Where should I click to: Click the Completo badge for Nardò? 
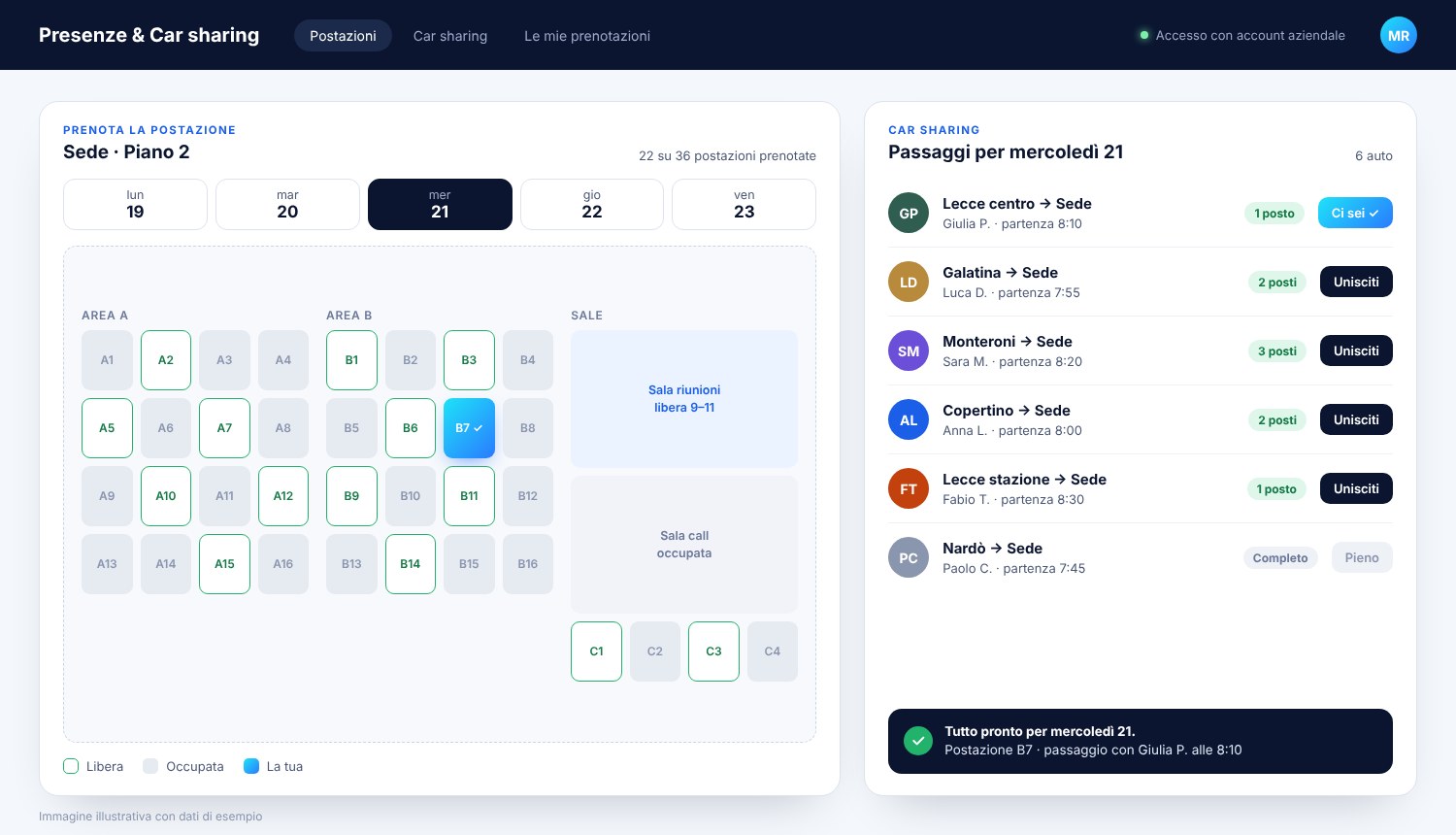coord(1280,558)
